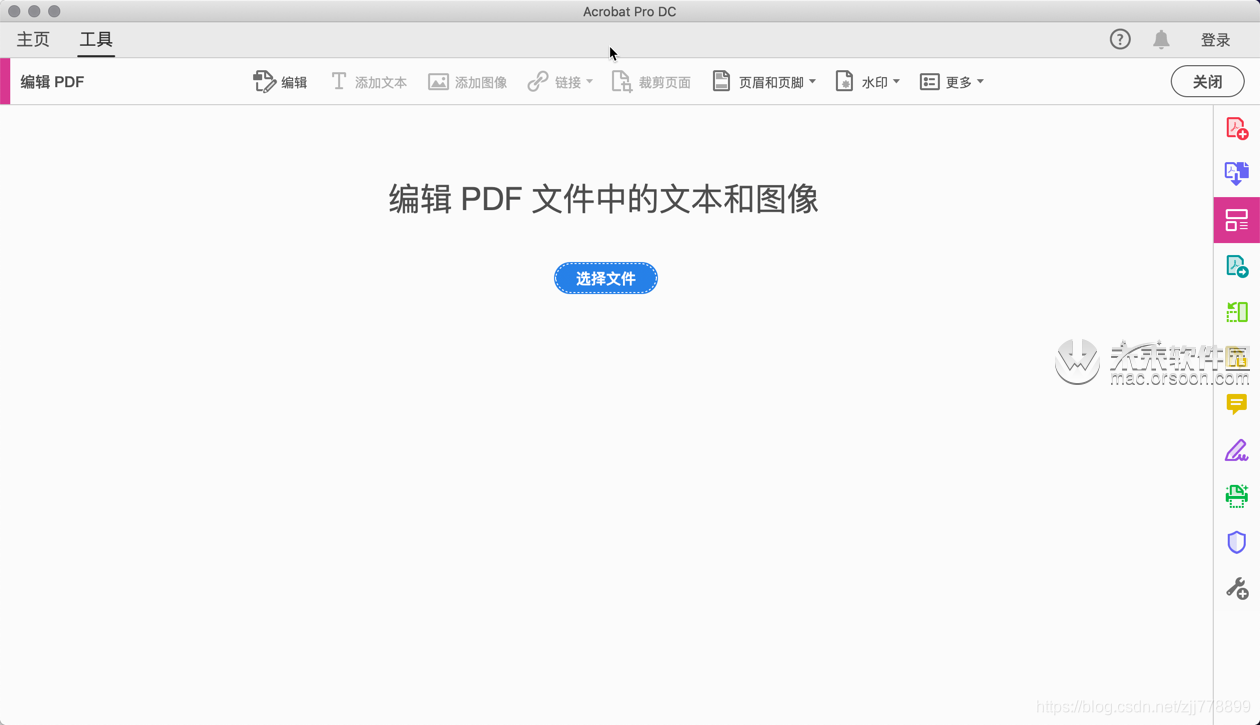
Task: Open the Protect shield sidebar tool
Action: point(1237,542)
